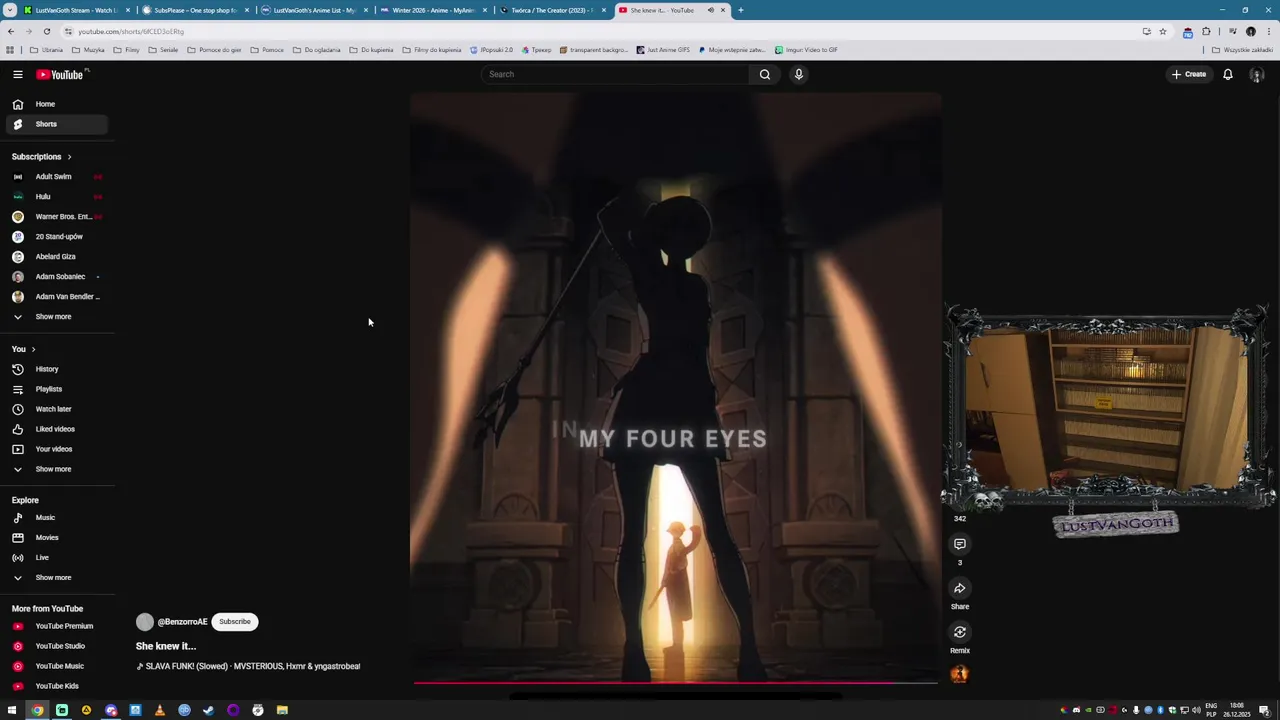The width and height of the screenshot is (1280, 720).
Task: Open the SLAVA FUNK! sound link
Action: pyautogui.click(x=248, y=666)
